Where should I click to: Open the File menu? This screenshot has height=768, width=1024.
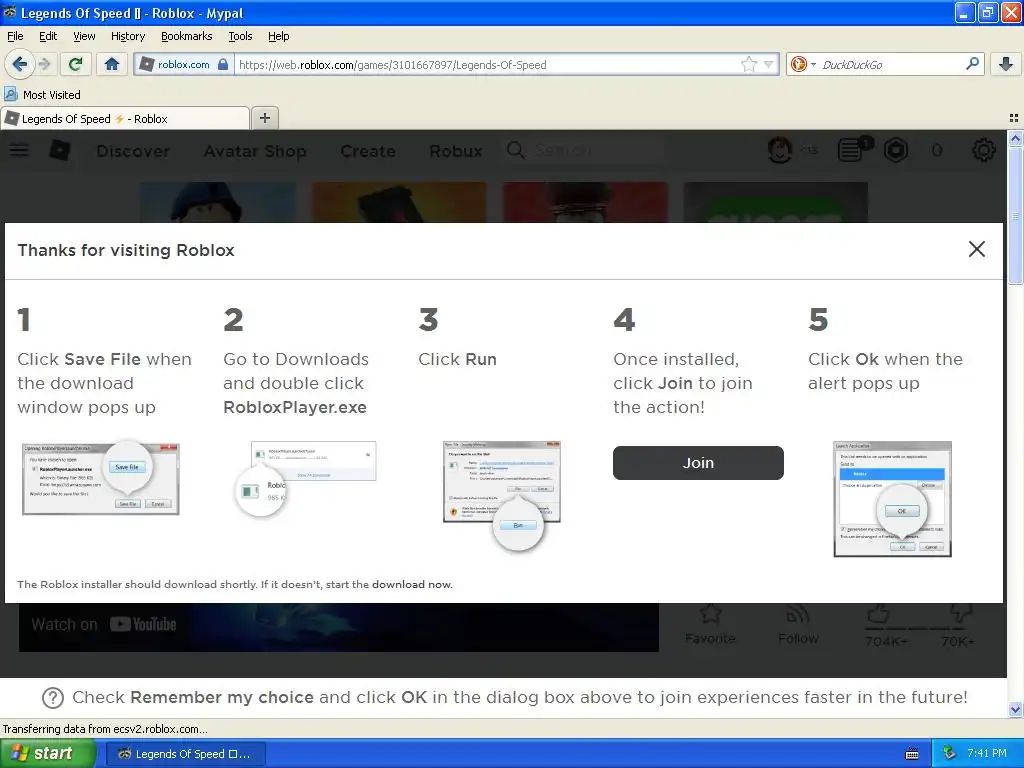tap(15, 36)
